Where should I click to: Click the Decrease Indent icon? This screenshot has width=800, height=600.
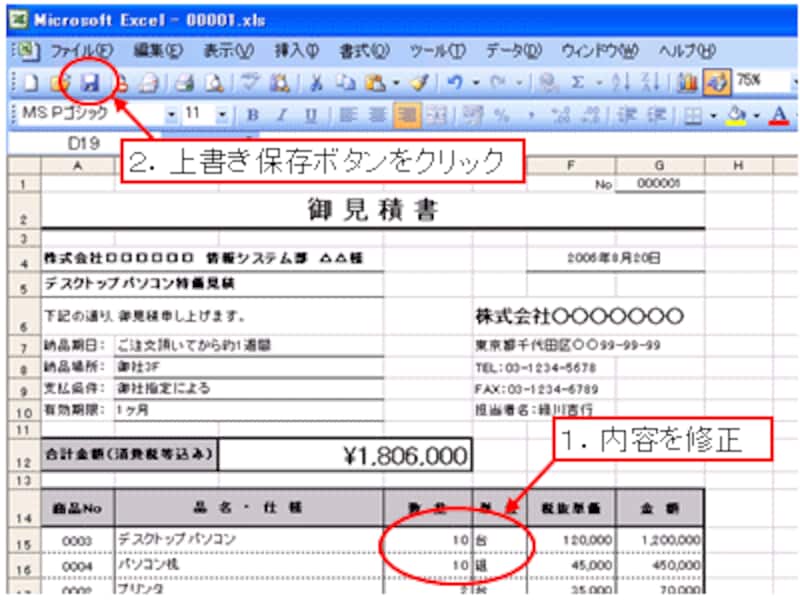(x=626, y=116)
